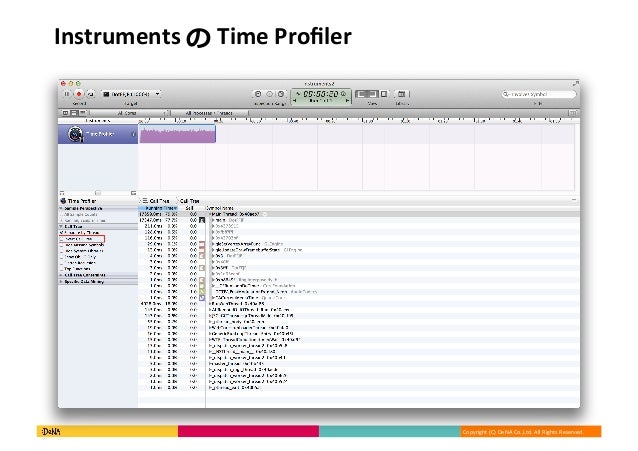This screenshot has width=638, height=451.
Task: Toggle the middle View segment for Detail pane
Action: 373,94
